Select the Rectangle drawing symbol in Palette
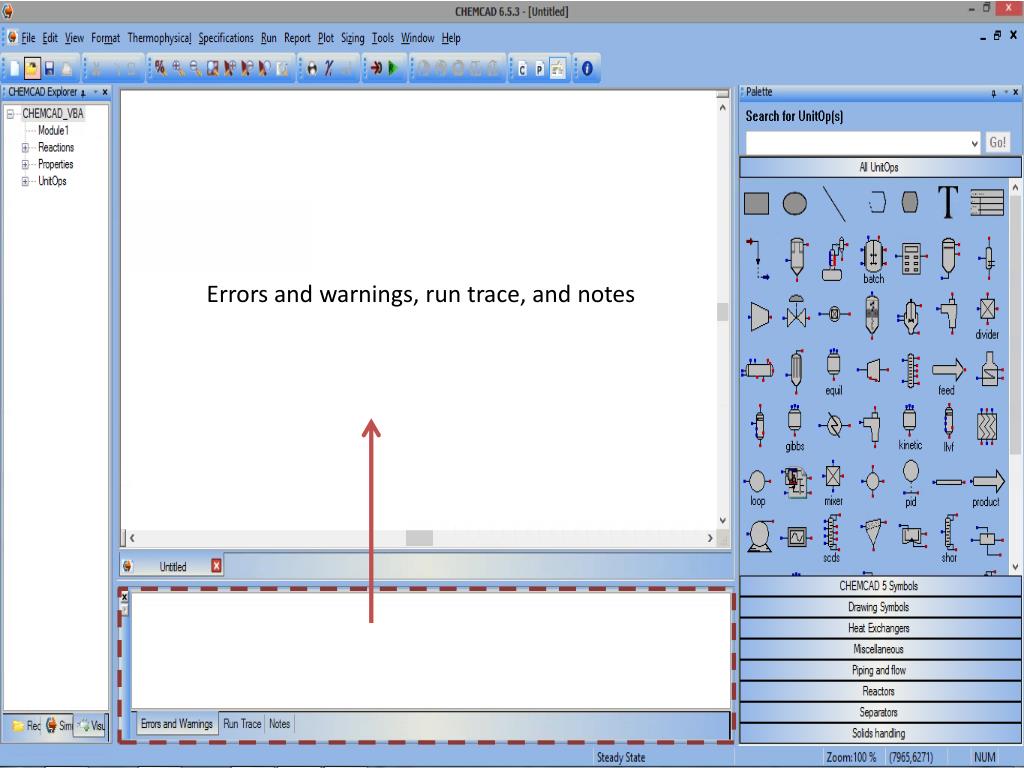Image resolution: width=1024 pixels, height=768 pixels. click(x=756, y=203)
